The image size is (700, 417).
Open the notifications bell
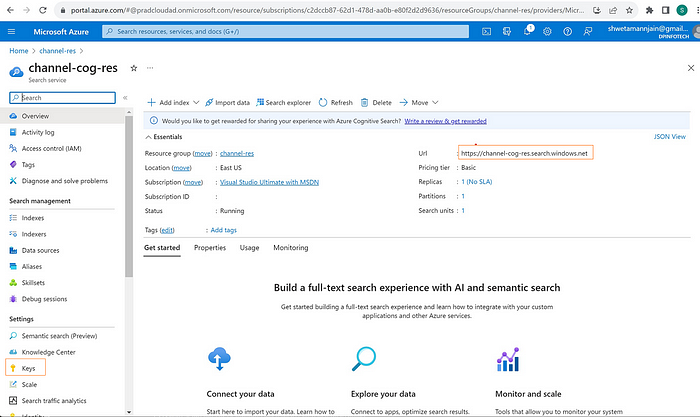528,31
